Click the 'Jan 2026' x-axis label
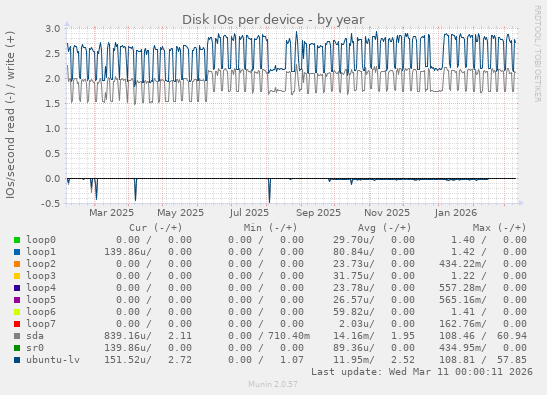The image size is (547, 395). coord(456,213)
